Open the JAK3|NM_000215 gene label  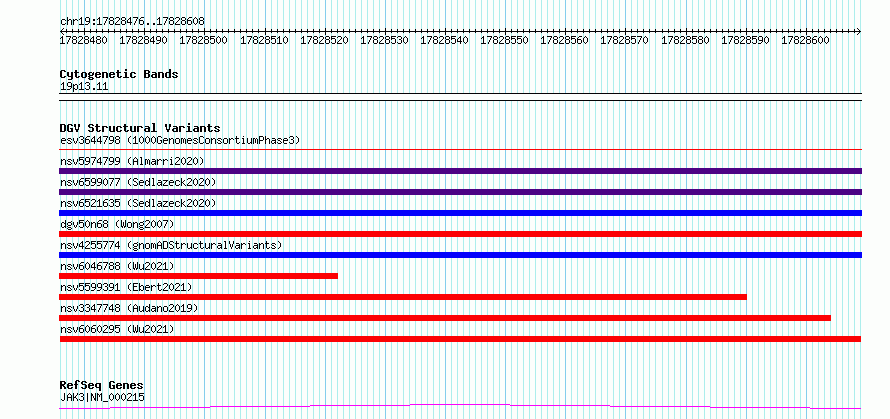click(x=102, y=397)
